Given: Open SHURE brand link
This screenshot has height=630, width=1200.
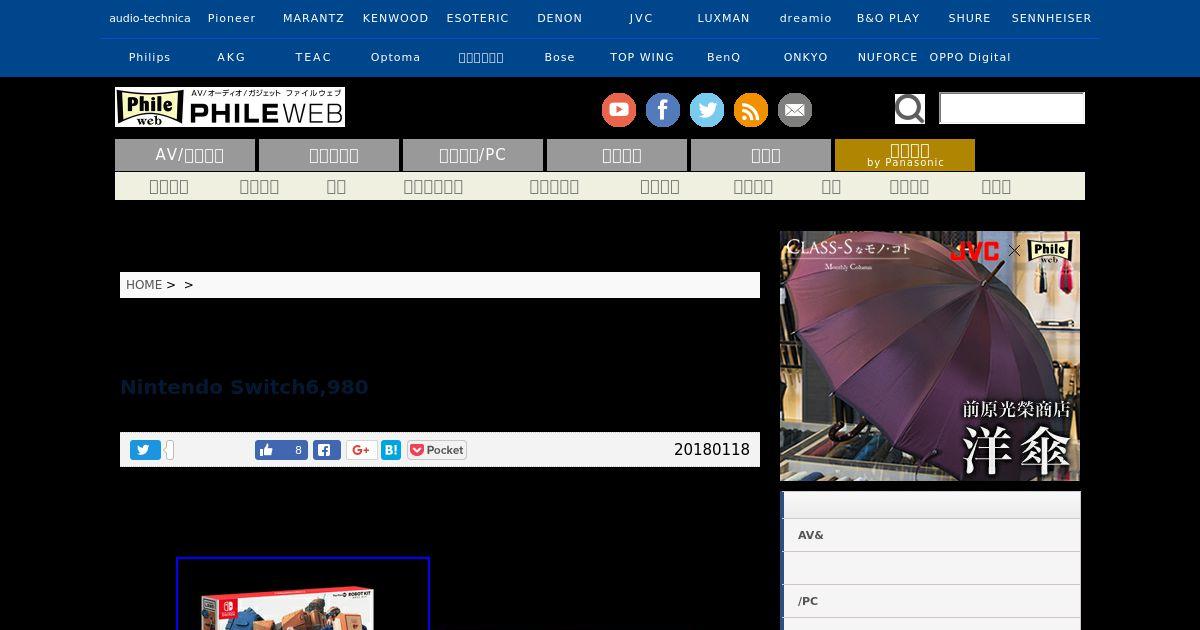Looking at the screenshot, I should (x=970, y=18).
